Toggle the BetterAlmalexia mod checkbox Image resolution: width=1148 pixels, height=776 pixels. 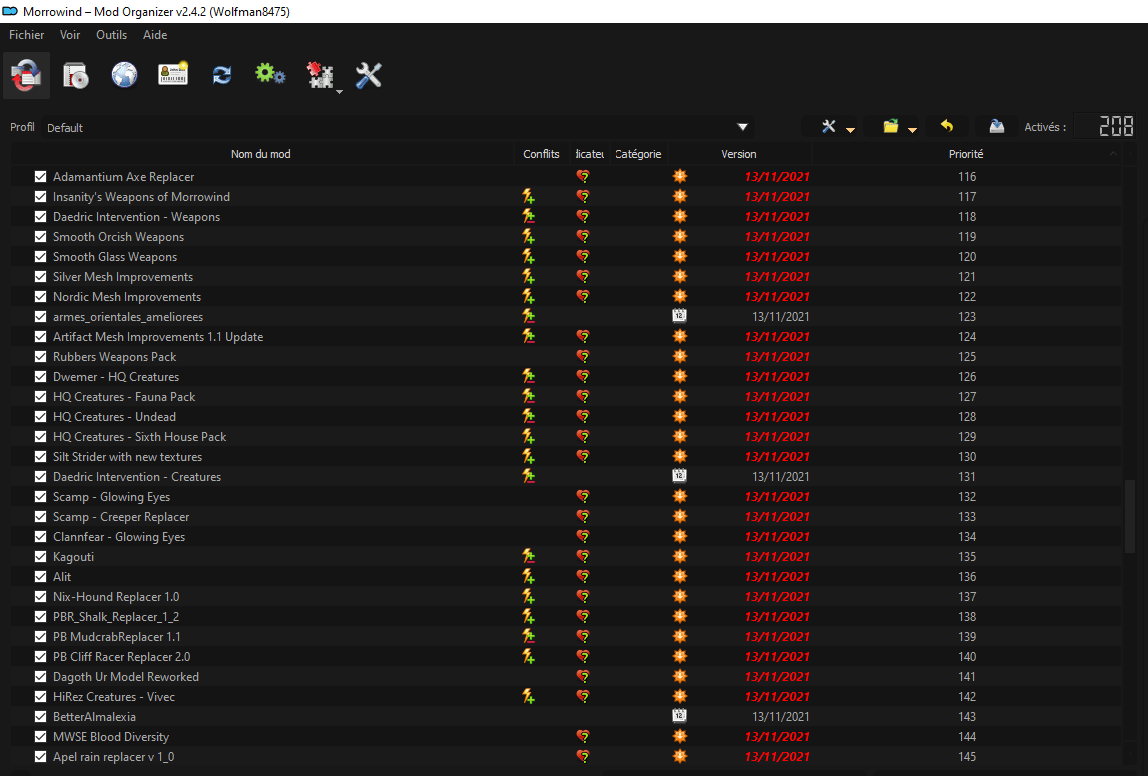tap(41, 717)
